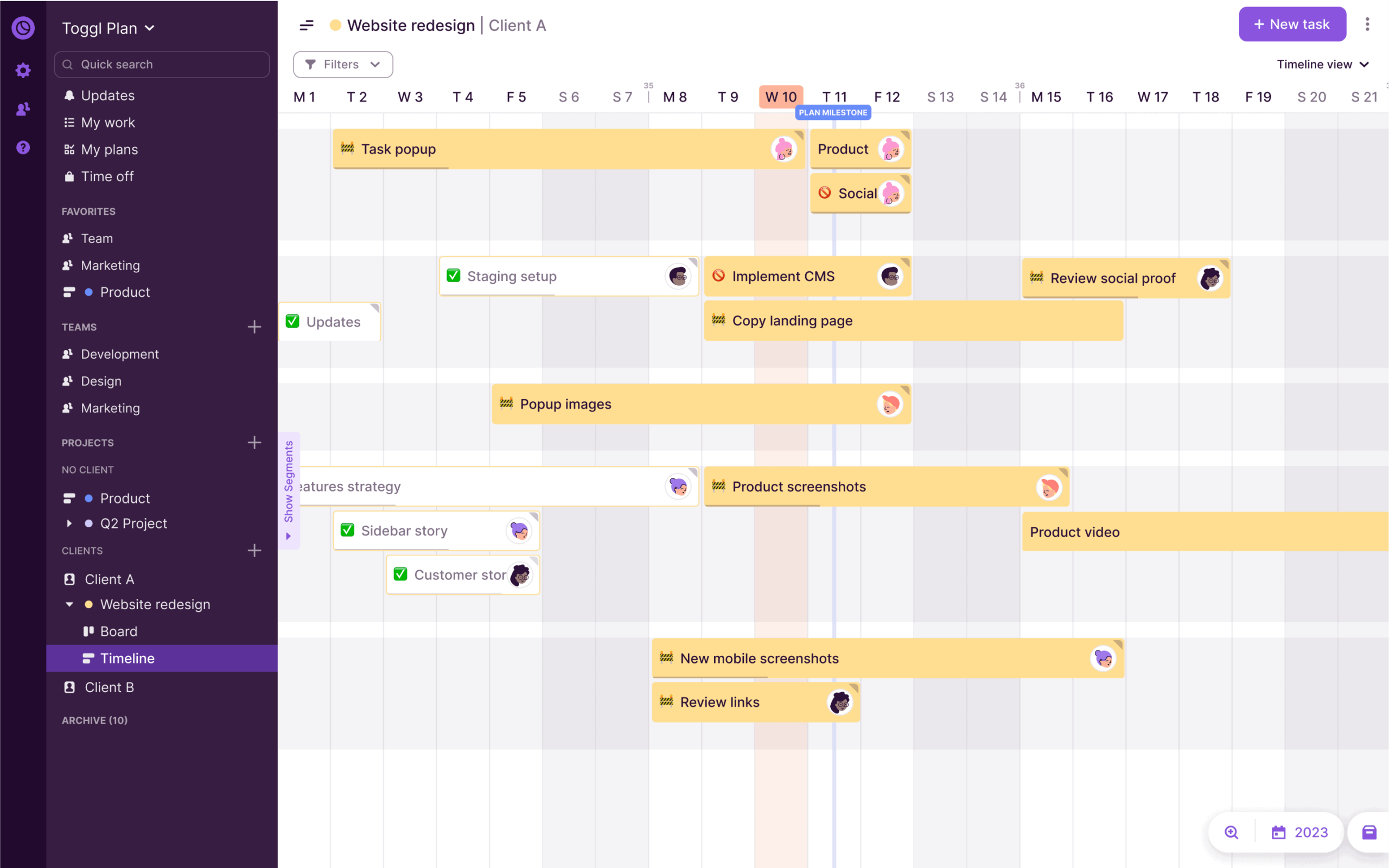Open the three-dot more options menu
The width and height of the screenshot is (1389, 868).
(x=1367, y=24)
